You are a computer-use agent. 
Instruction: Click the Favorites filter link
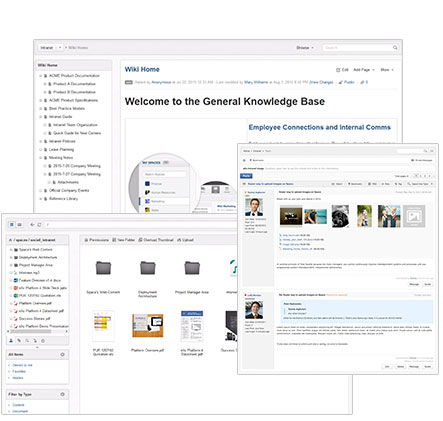(19, 371)
